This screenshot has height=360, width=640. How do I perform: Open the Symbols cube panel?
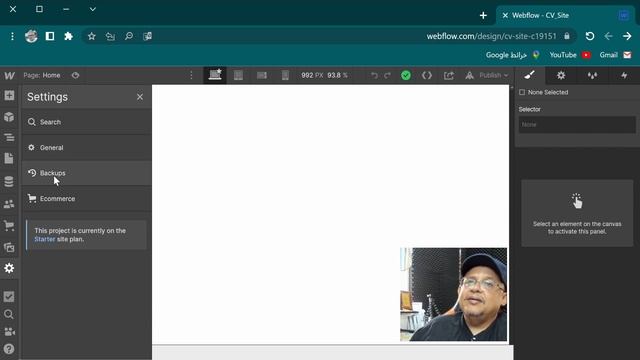tap(9, 117)
